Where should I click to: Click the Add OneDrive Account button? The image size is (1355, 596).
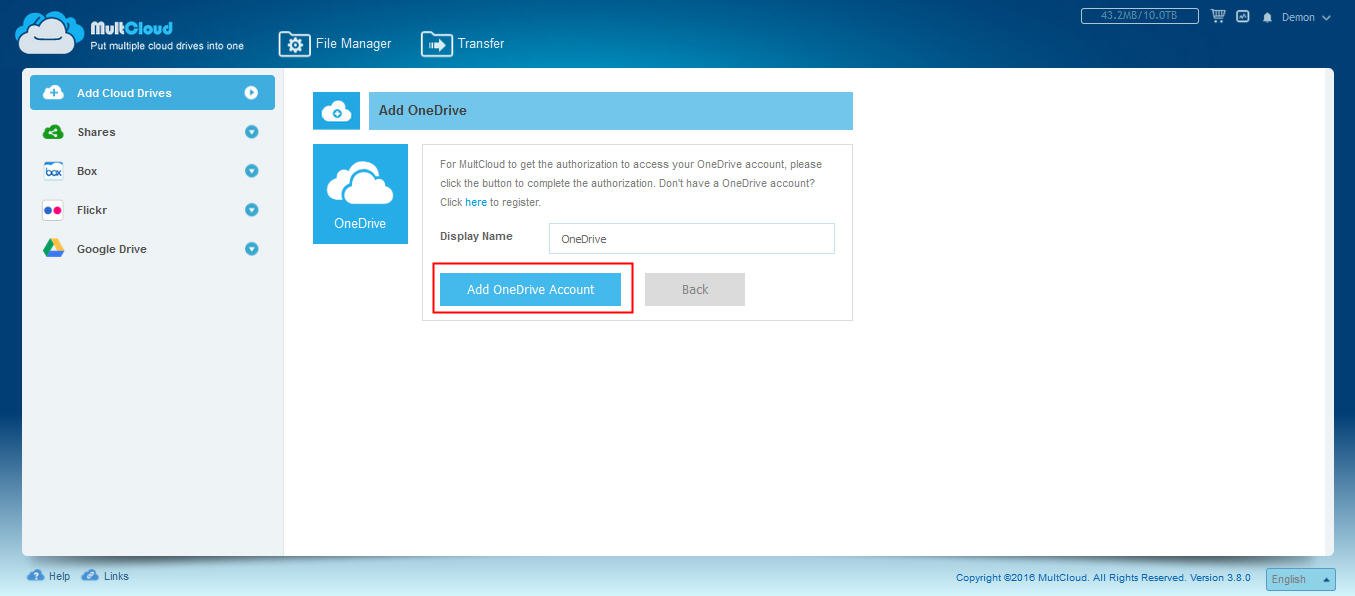pos(531,289)
